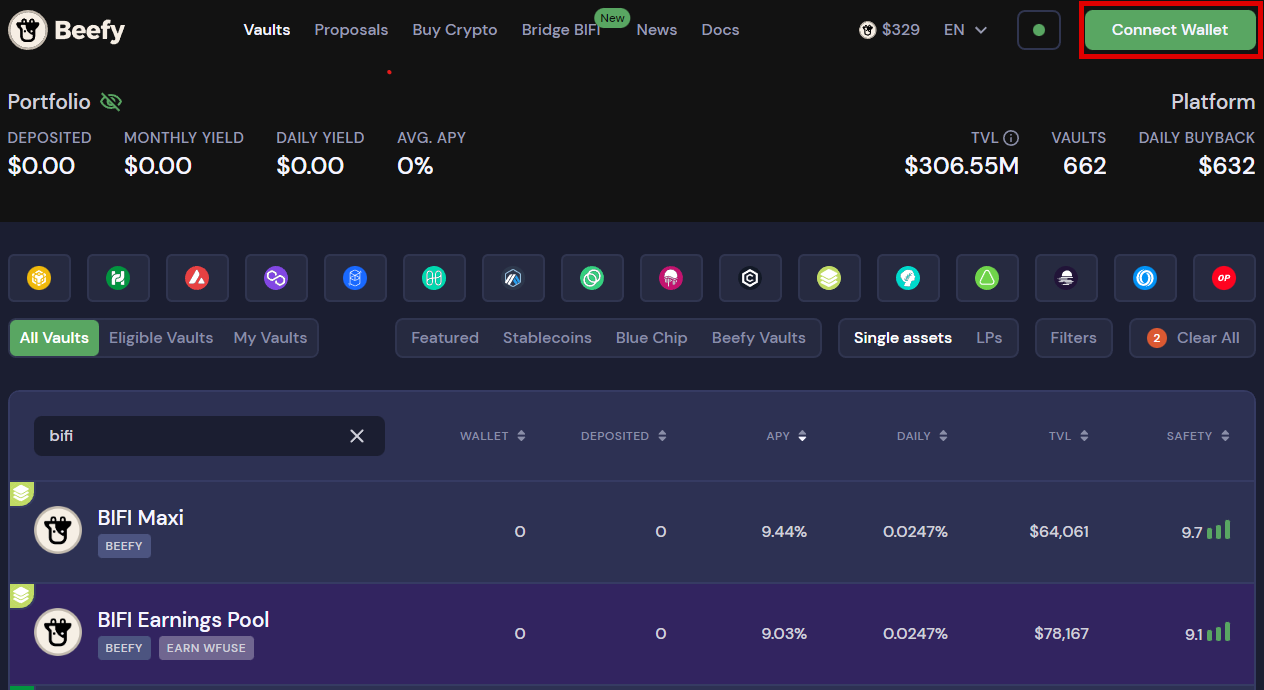Screen dimensions: 1264x690
Task: Sort vaults by APY column
Action: [x=787, y=436]
